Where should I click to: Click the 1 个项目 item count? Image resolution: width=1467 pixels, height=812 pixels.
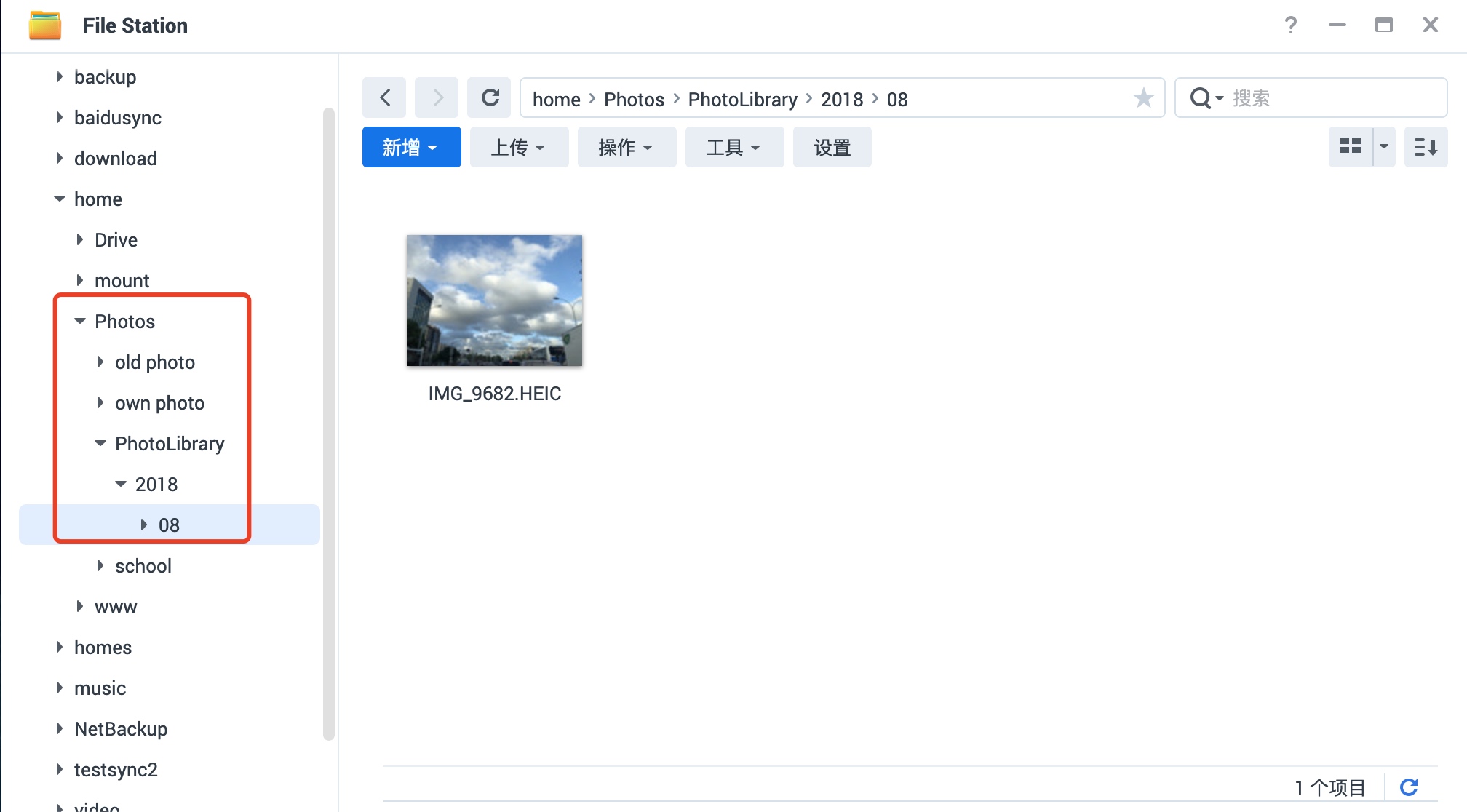[x=1329, y=787]
